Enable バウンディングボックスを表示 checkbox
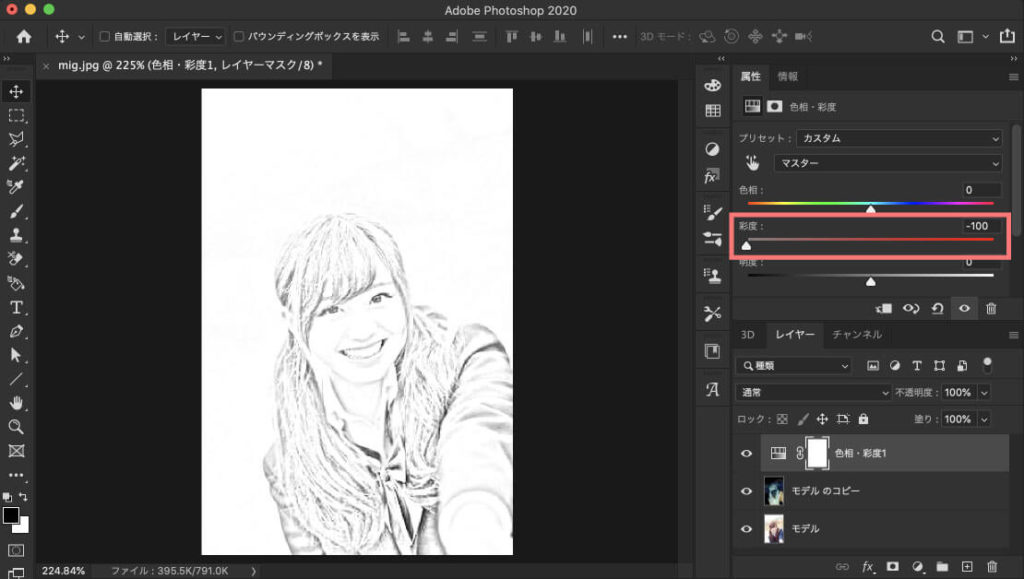The height and width of the screenshot is (579, 1024). click(x=239, y=37)
